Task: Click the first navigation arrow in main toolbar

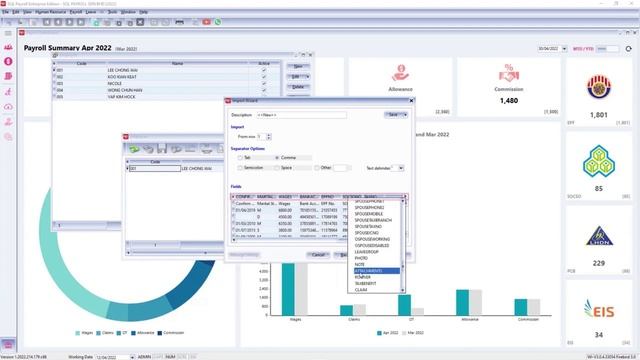Action: pos(47,22)
